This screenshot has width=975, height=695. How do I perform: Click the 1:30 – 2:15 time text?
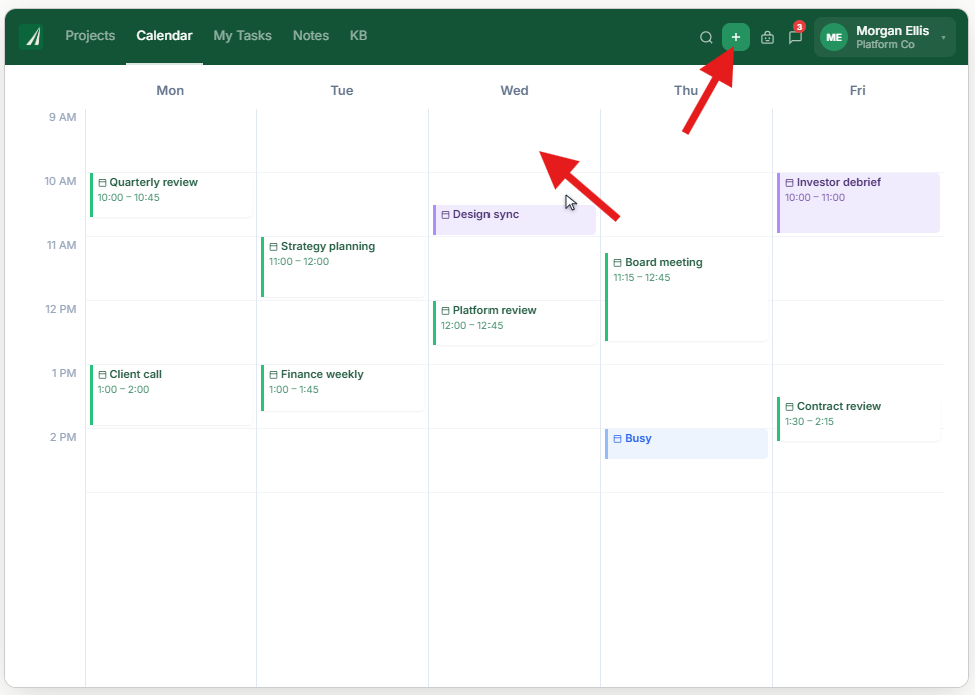click(809, 421)
